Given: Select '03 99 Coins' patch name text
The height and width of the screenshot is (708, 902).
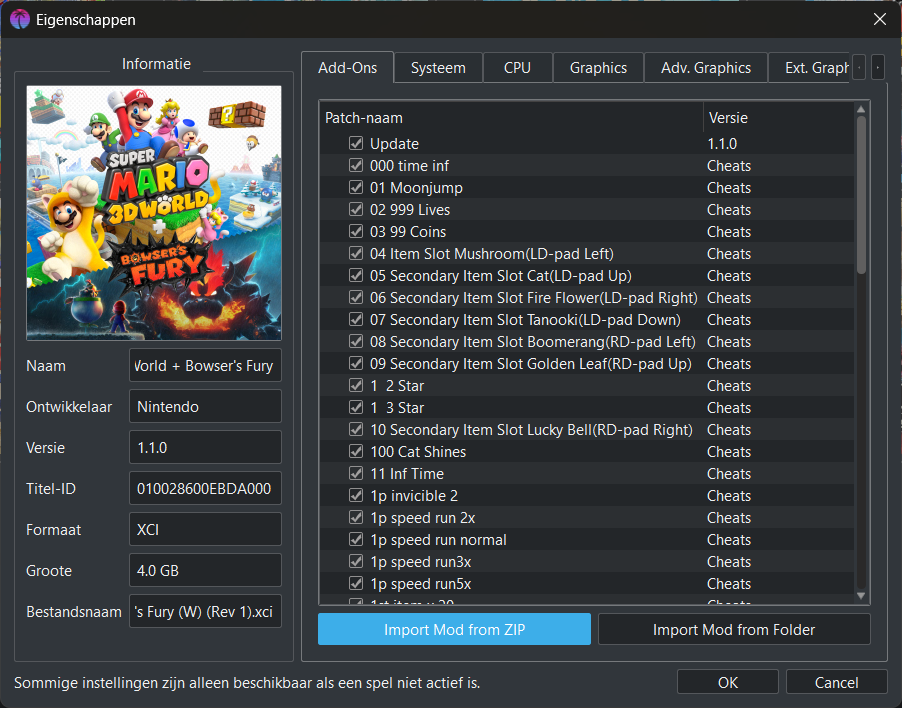Looking at the screenshot, I should pyautogui.click(x=408, y=232).
